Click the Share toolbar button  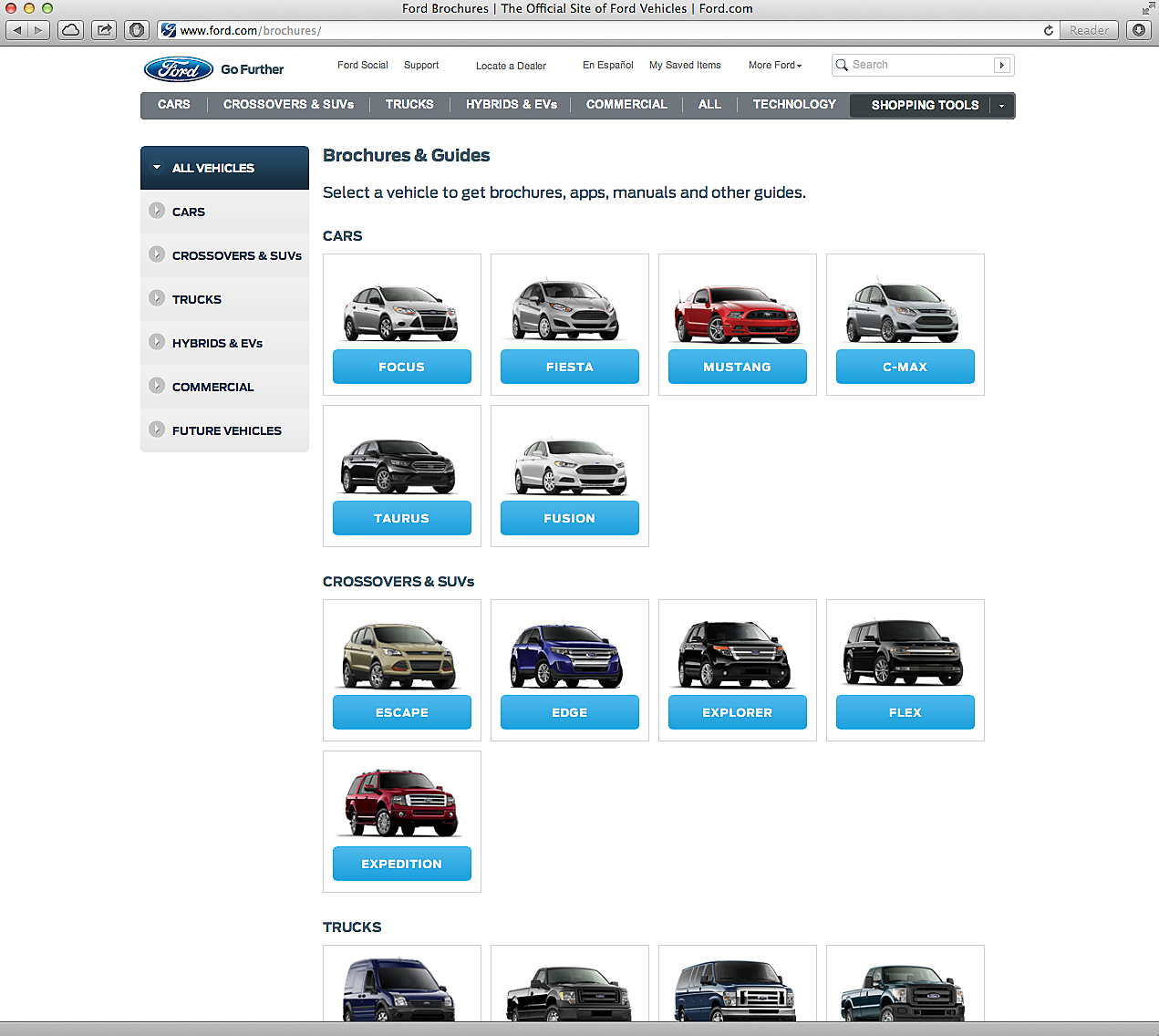click(105, 30)
